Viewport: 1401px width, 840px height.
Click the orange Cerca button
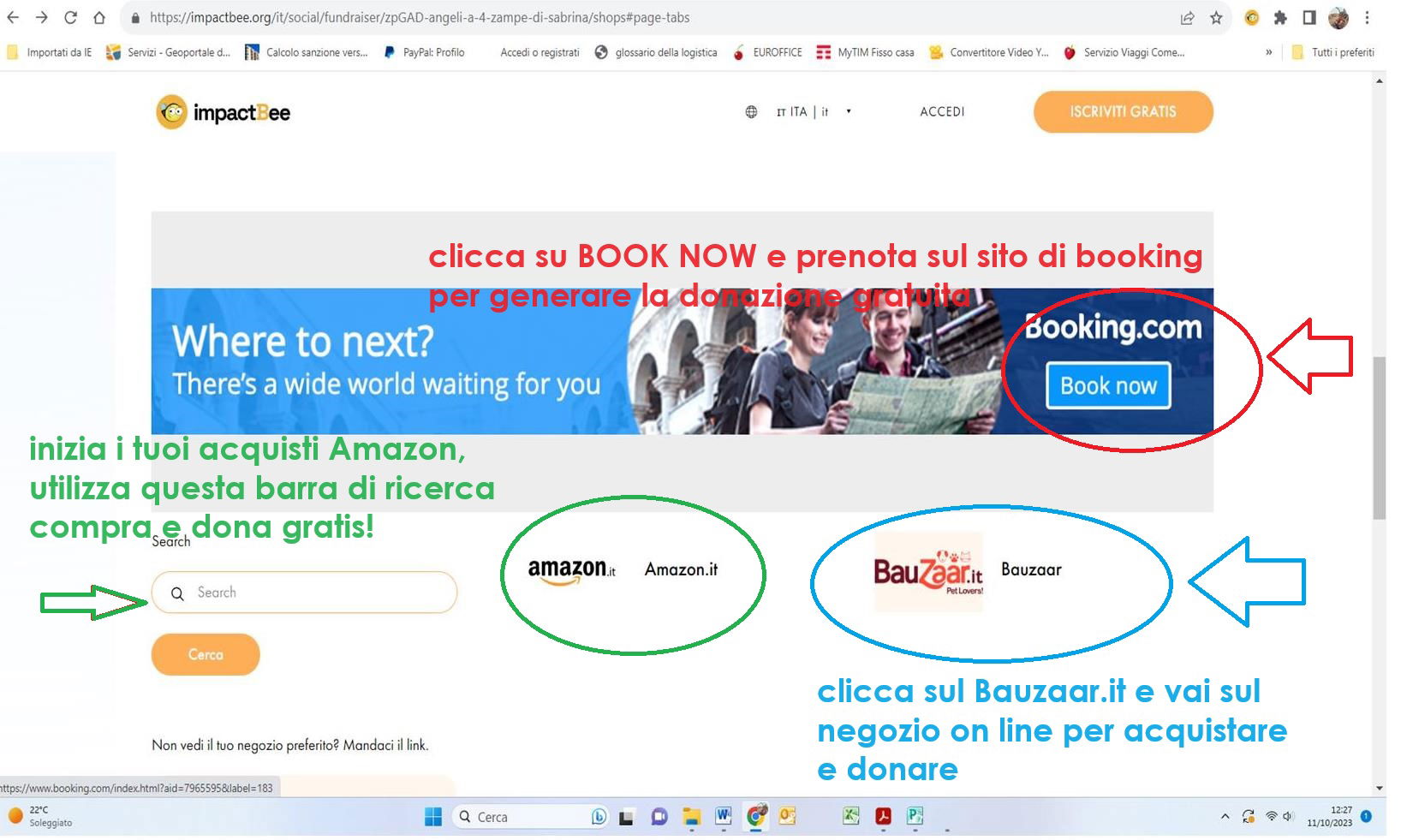click(206, 654)
